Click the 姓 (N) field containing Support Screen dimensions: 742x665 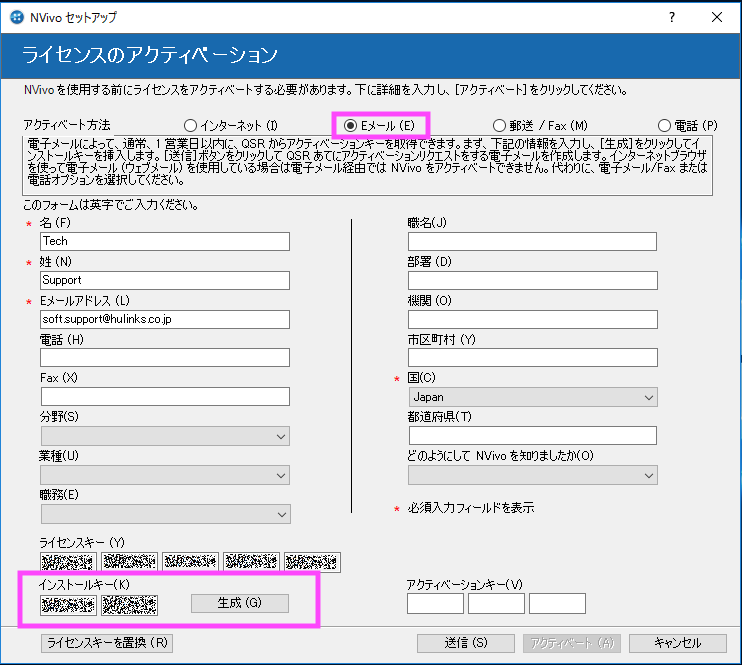(x=165, y=280)
